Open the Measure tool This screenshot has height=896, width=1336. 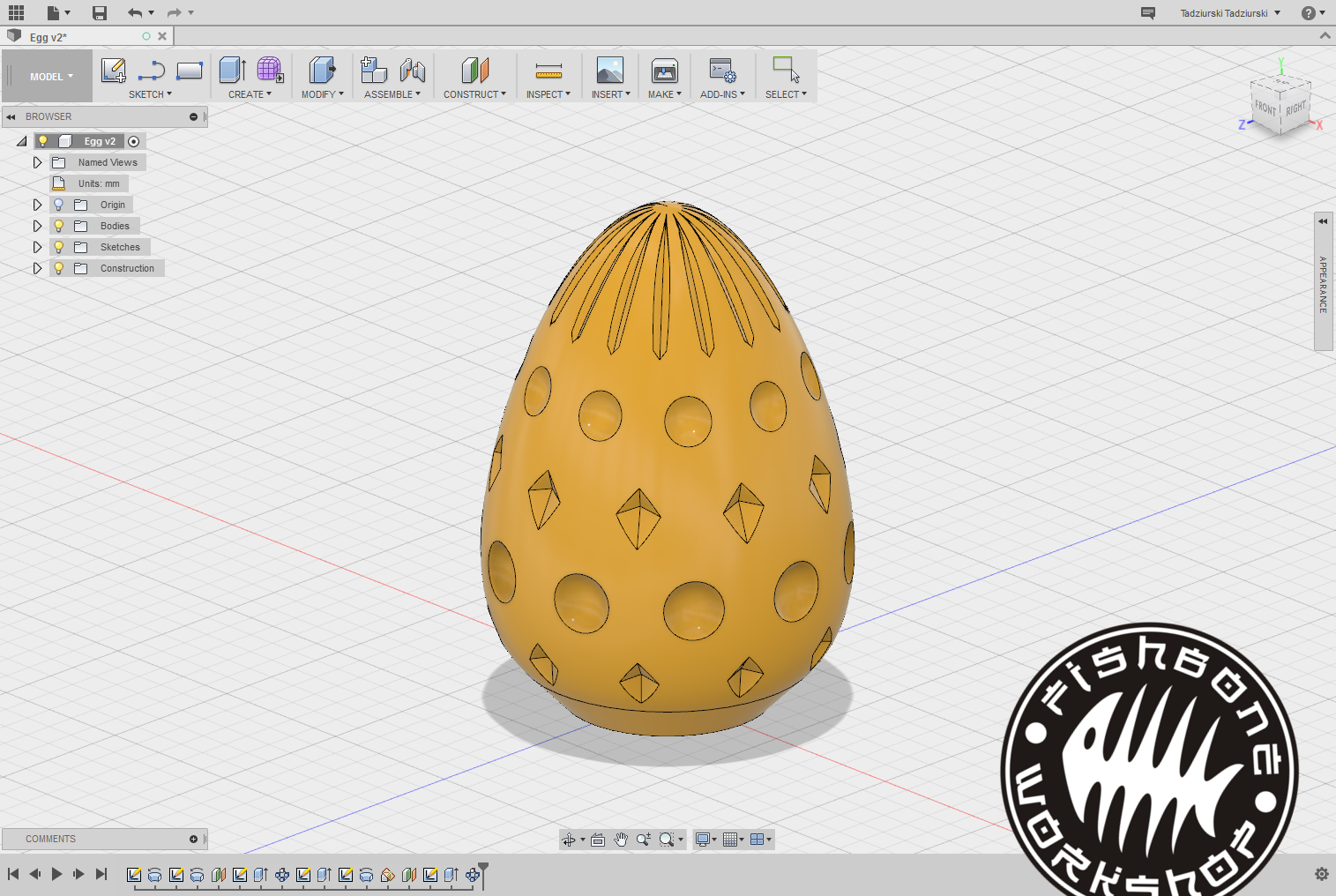549,71
